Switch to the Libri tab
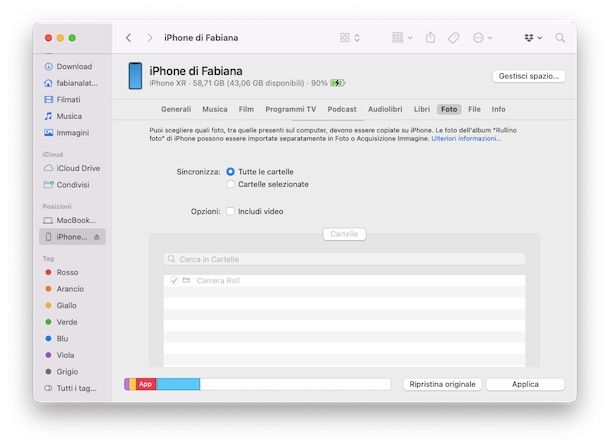 (x=422, y=109)
